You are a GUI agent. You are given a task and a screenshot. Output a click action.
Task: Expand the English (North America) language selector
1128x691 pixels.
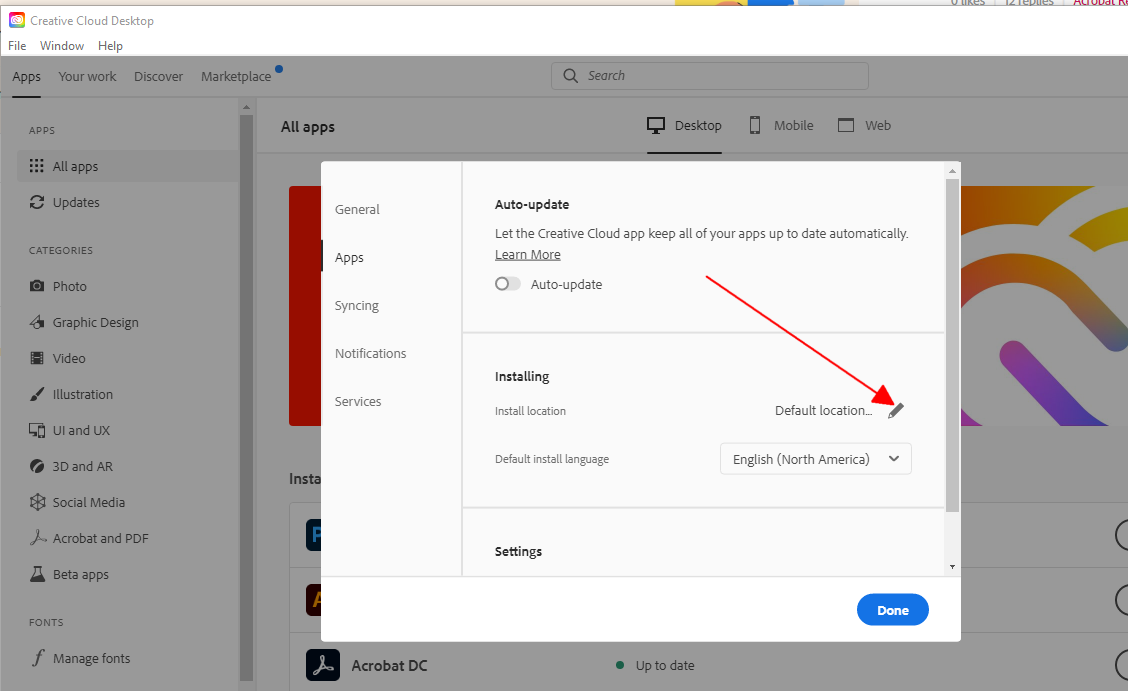coord(815,458)
